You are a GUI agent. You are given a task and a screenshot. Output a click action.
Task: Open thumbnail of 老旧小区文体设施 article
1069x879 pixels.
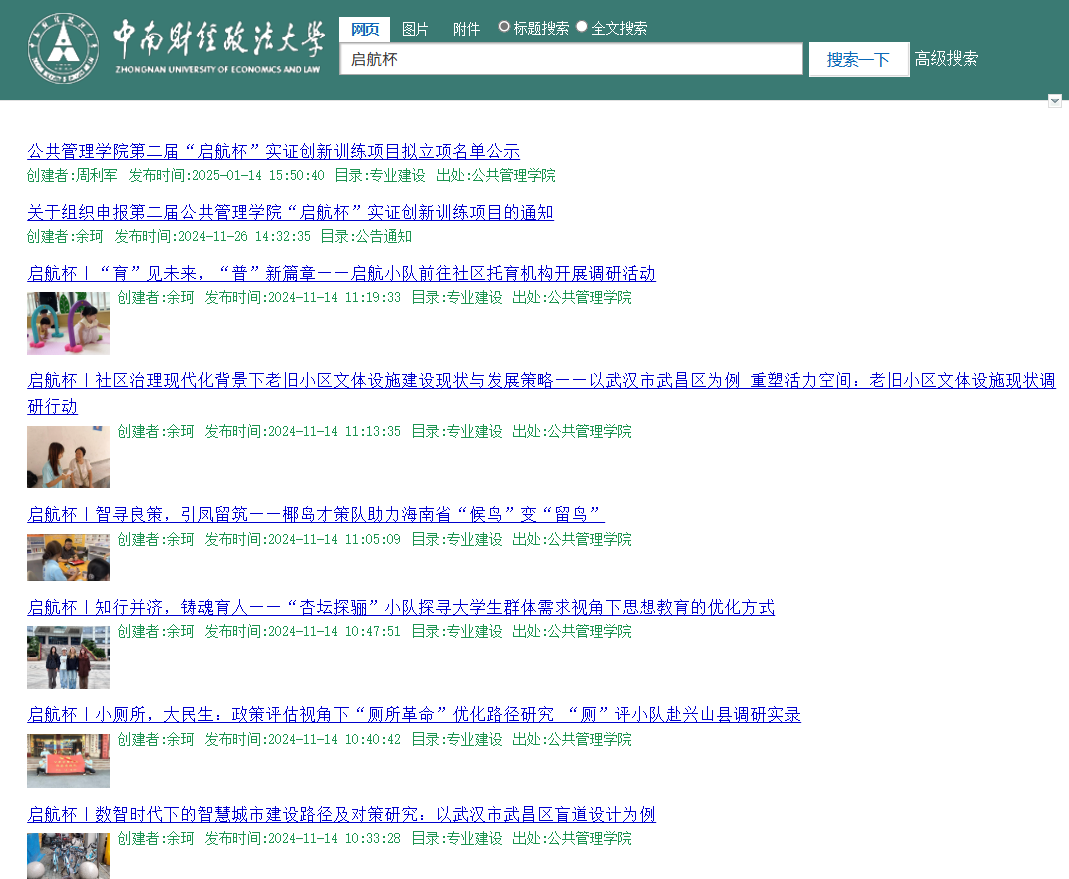click(x=68, y=457)
